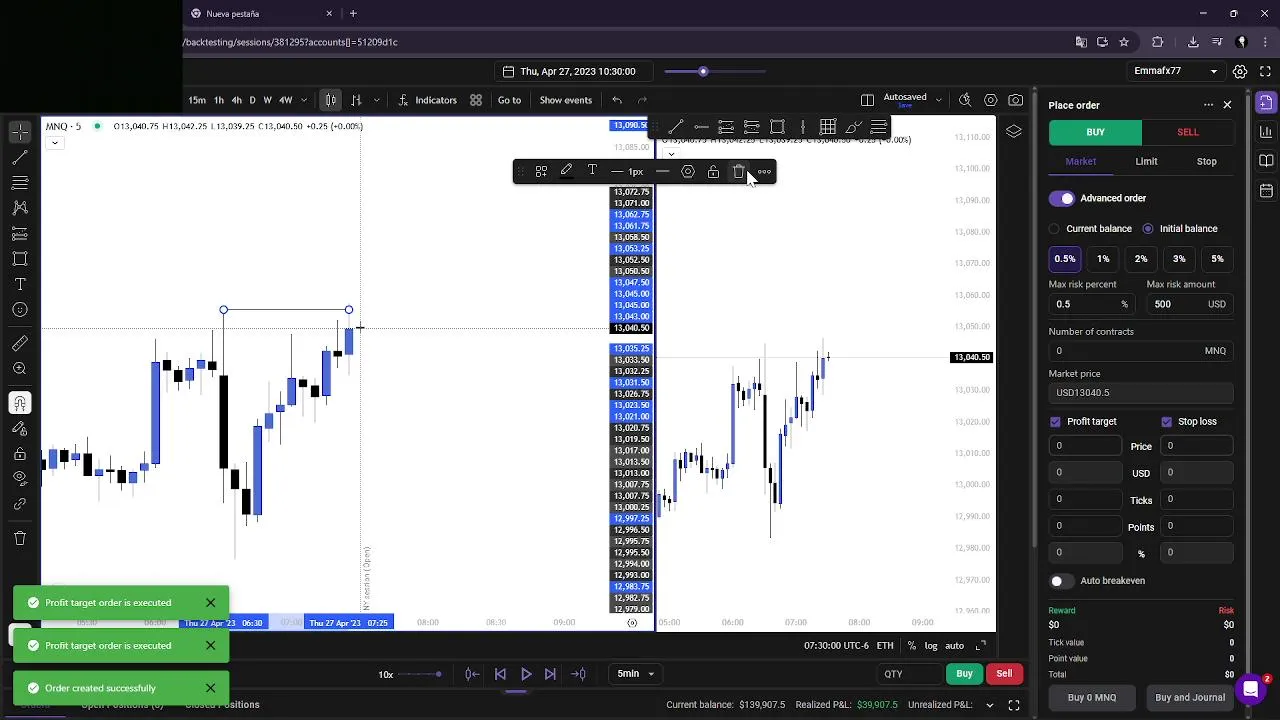Click the remove drawings trash icon in left toolbar
Image resolution: width=1280 pixels, height=720 pixels.
coord(20,538)
